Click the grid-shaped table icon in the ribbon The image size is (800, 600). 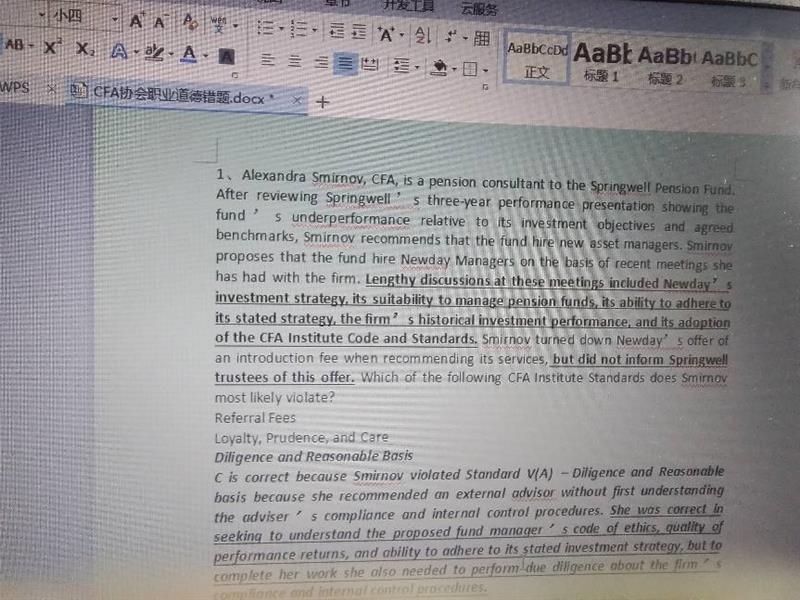tap(481, 38)
